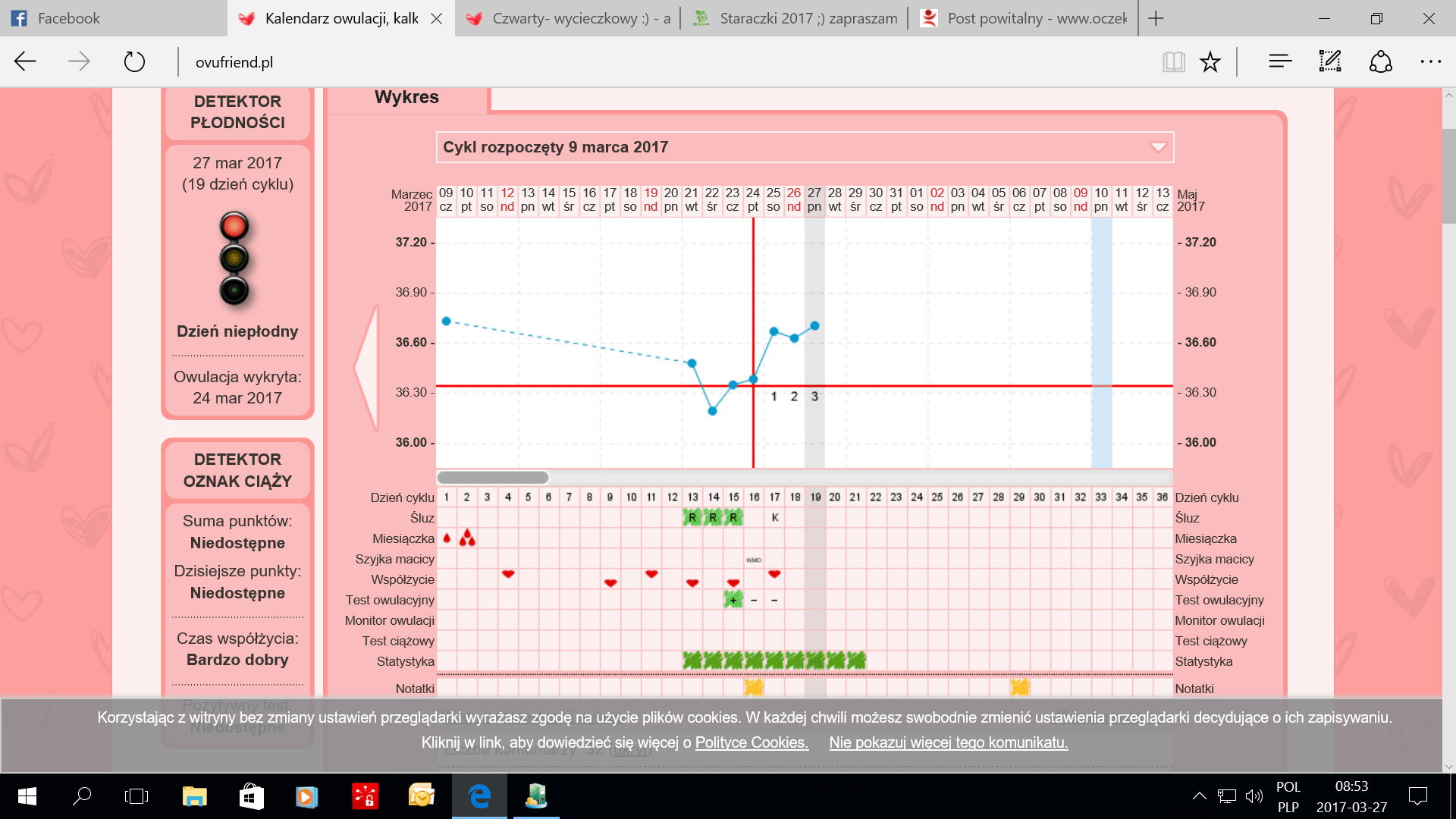The width and height of the screenshot is (1456, 819).
Task: Switch to the Facebook tab
Action: pos(68,18)
